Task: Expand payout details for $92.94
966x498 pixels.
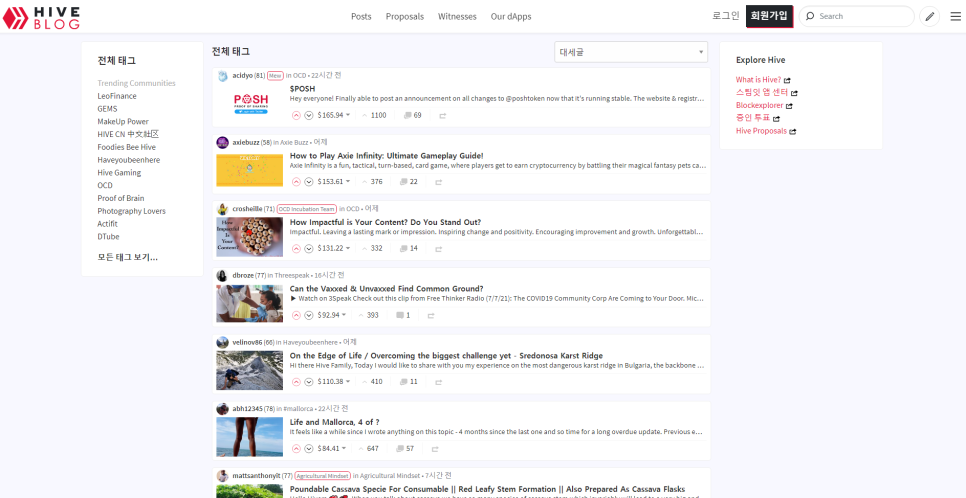Action: pyautogui.click(x=331, y=315)
